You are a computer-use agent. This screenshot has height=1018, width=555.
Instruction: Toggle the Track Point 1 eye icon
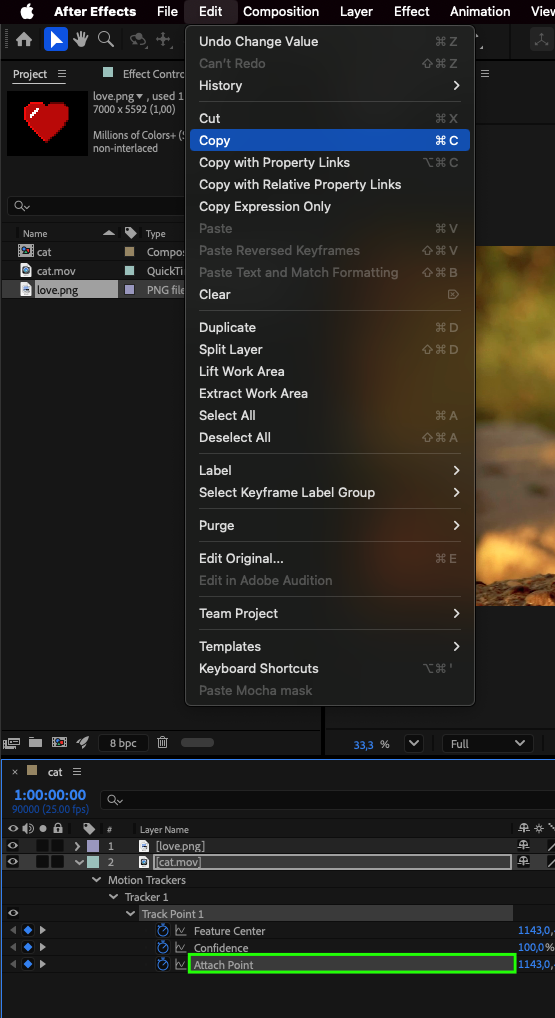coord(12,913)
